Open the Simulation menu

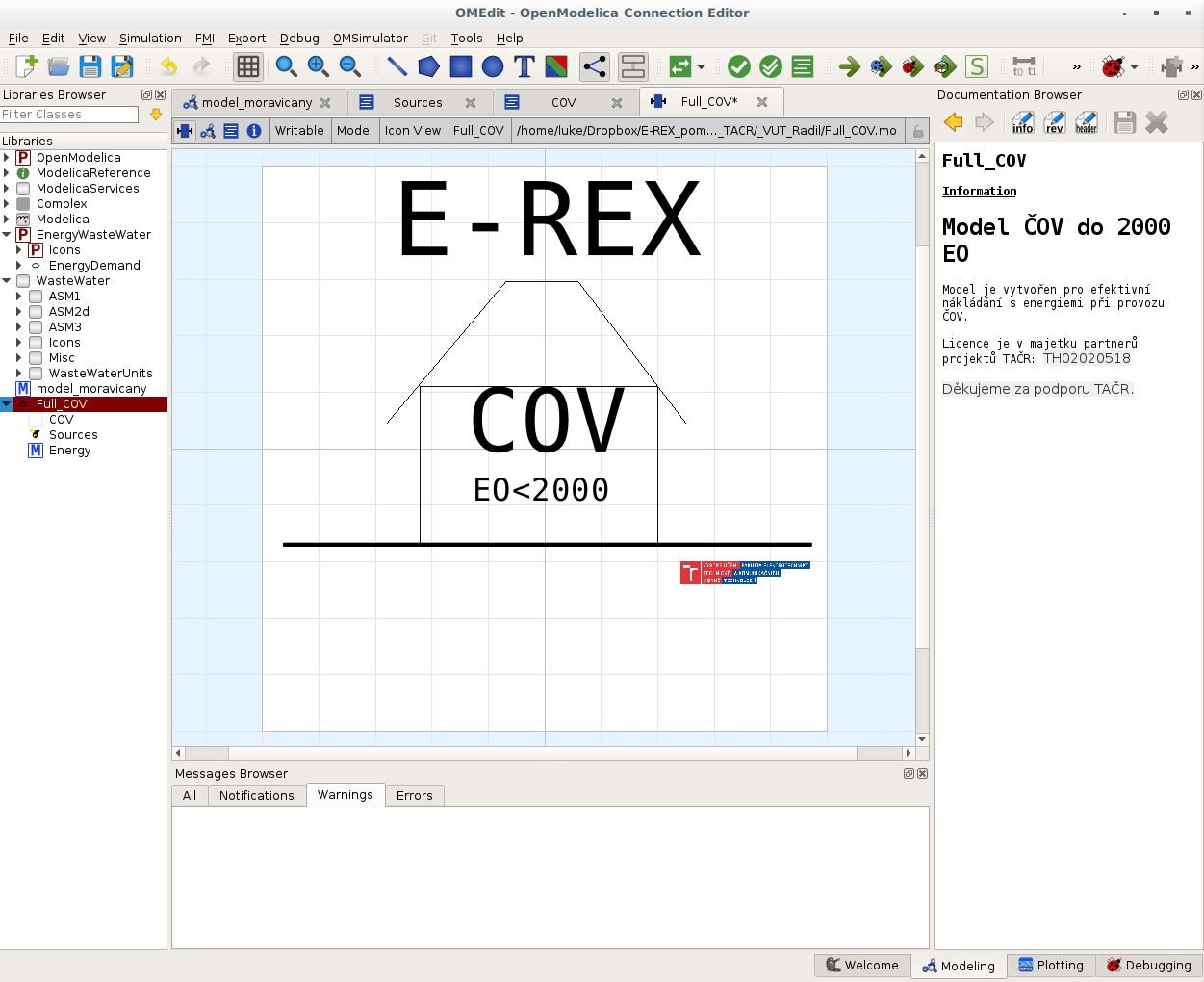150,39
